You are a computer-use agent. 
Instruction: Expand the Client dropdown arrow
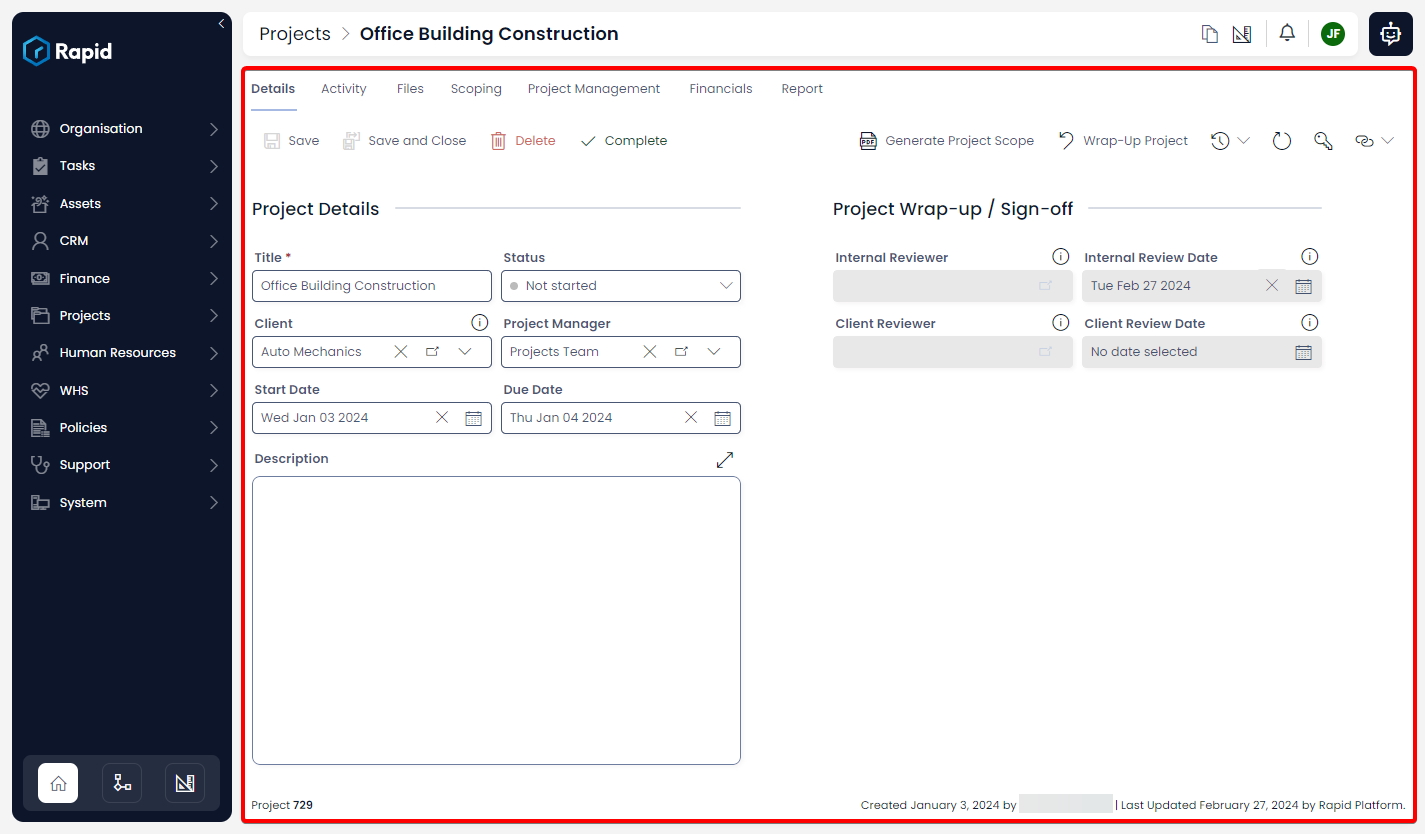click(465, 352)
